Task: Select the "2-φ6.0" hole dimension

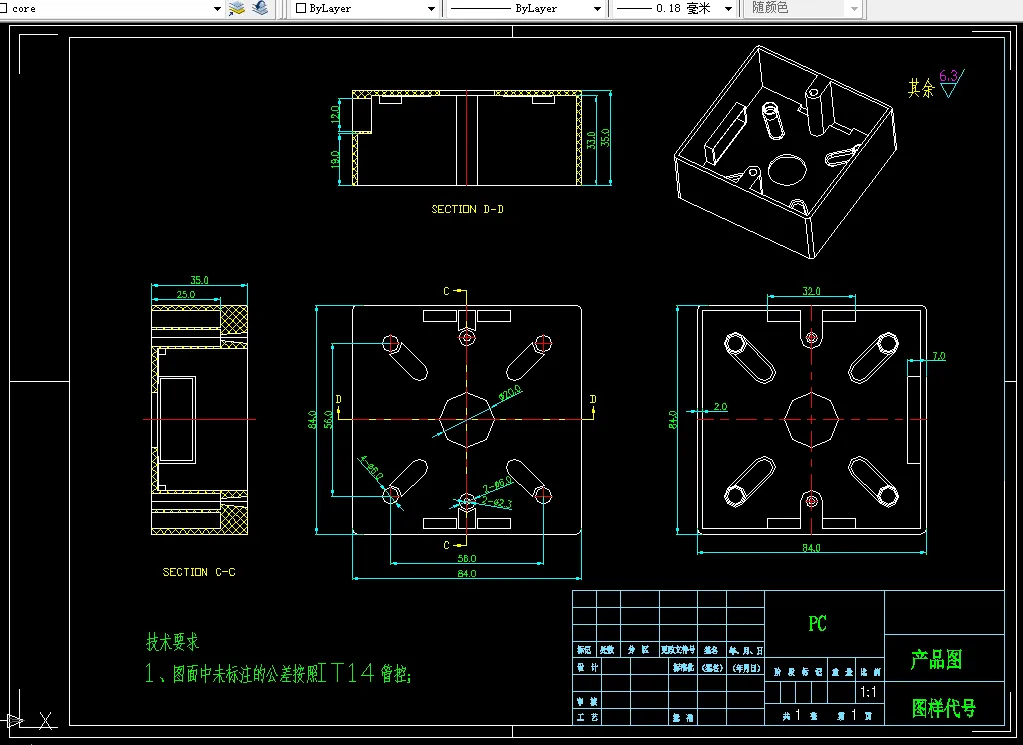Action: click(498, 485)
